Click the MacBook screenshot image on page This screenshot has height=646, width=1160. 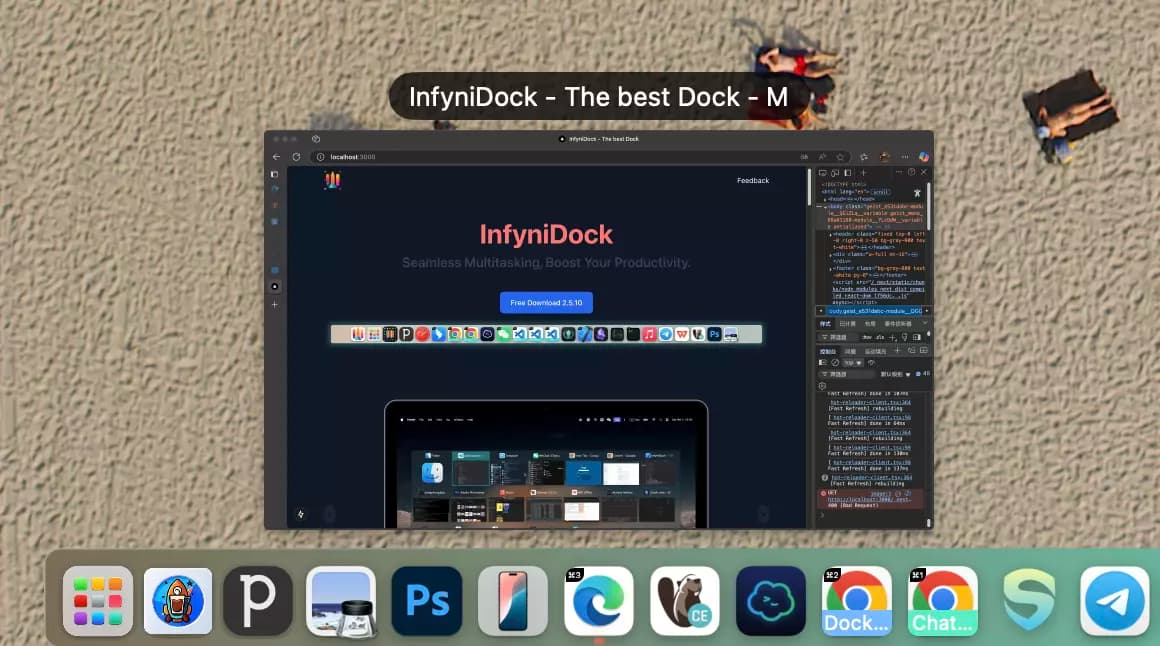pyautogui.click(x=546, y=465)
